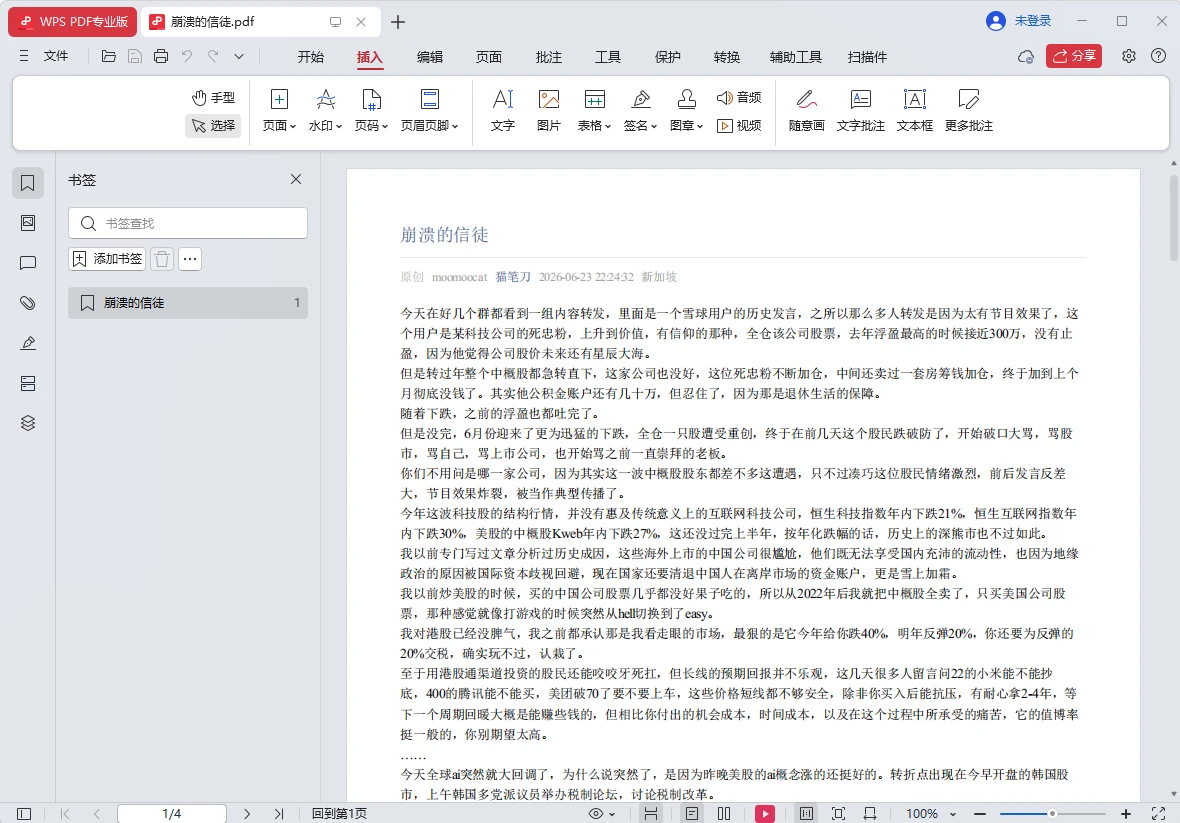Switch to the 批注 ribbon tab

coord(549,56)
